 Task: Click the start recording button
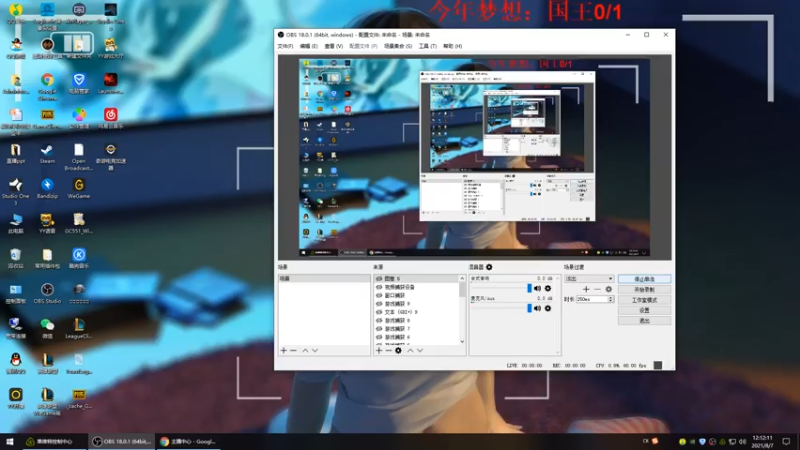(644, 289)
